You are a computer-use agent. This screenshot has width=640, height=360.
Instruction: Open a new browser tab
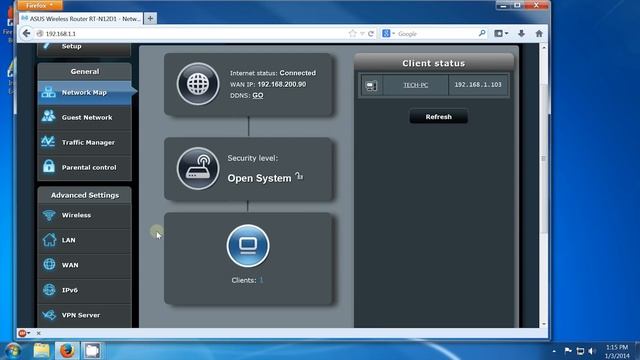pyautogui.click(x=150, y=18)
